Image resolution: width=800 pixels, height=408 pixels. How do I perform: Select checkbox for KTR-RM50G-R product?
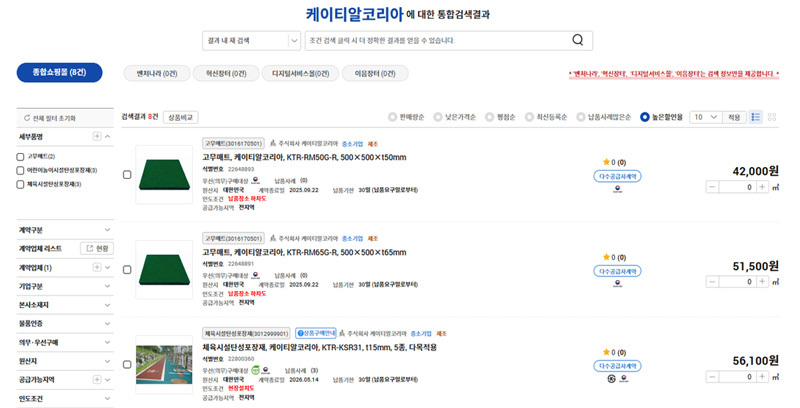click(127, 174)
